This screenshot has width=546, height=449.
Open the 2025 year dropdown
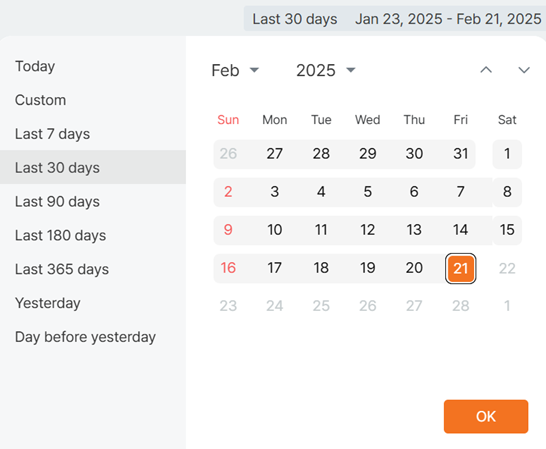point(326,70)
